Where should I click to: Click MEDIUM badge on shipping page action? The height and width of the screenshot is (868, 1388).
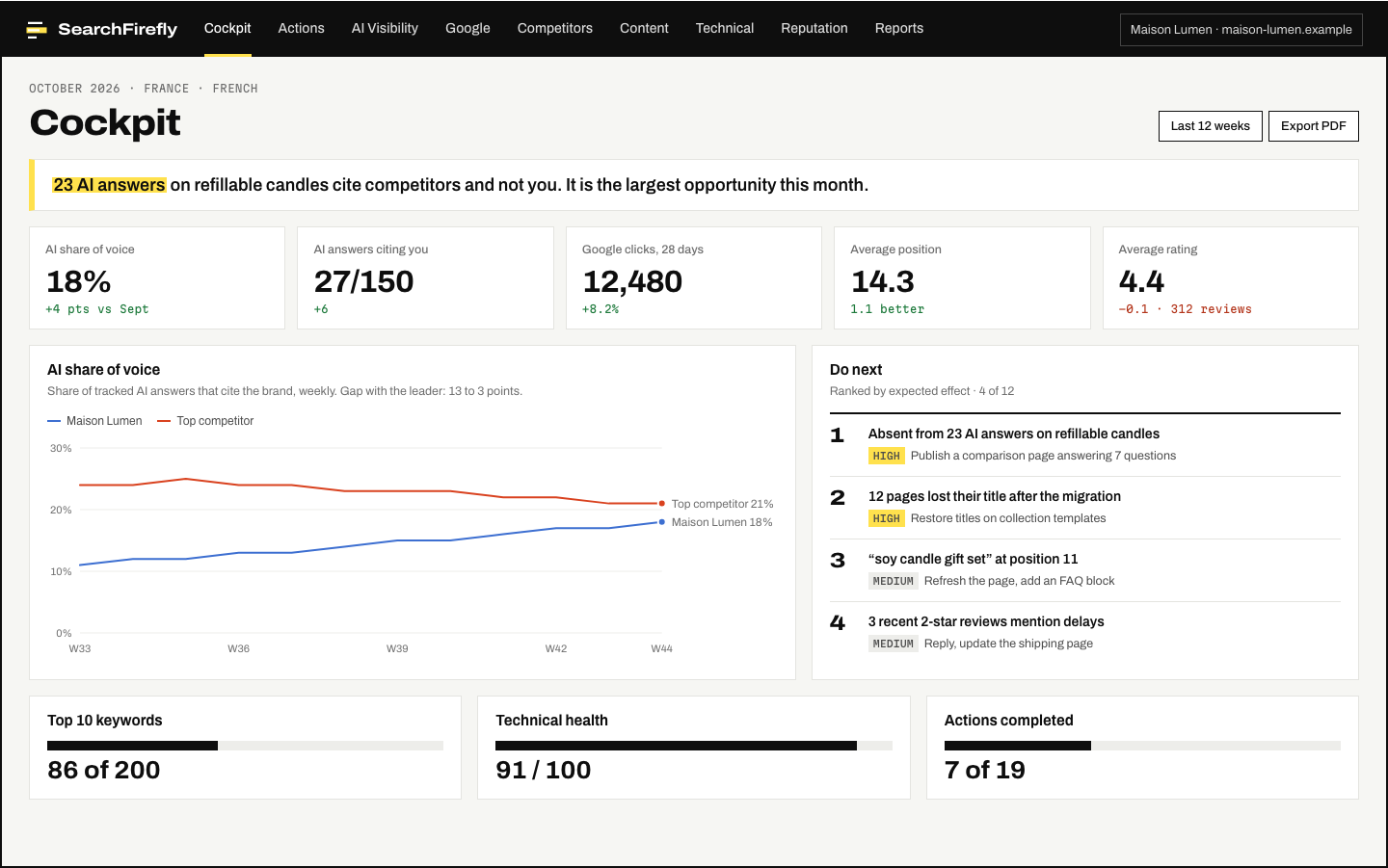893,644
